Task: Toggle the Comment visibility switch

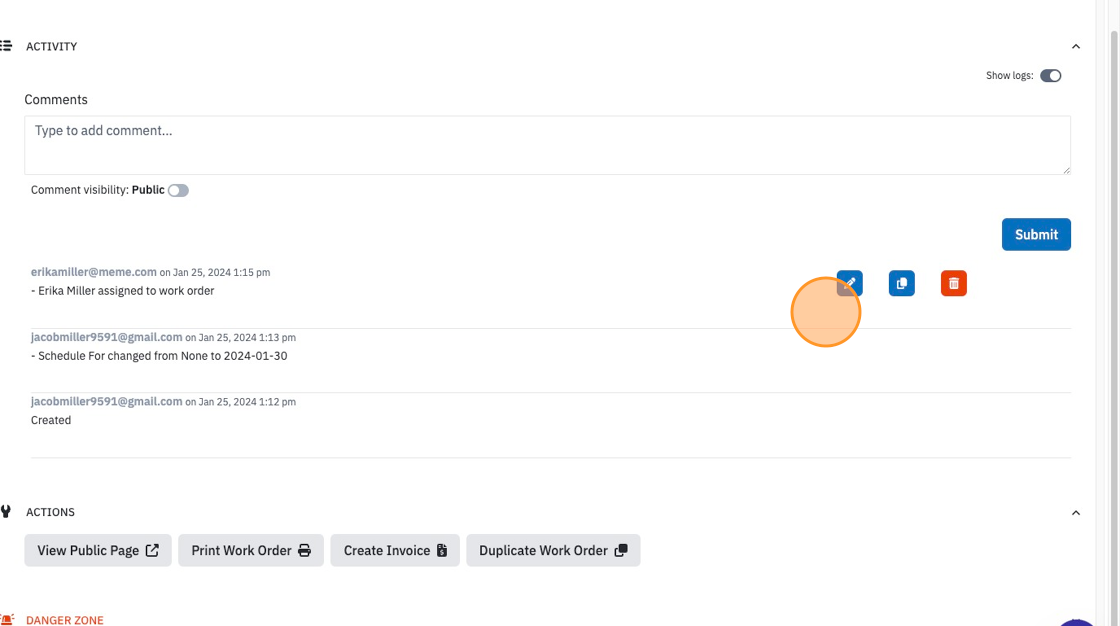Action: coord(178,190)
